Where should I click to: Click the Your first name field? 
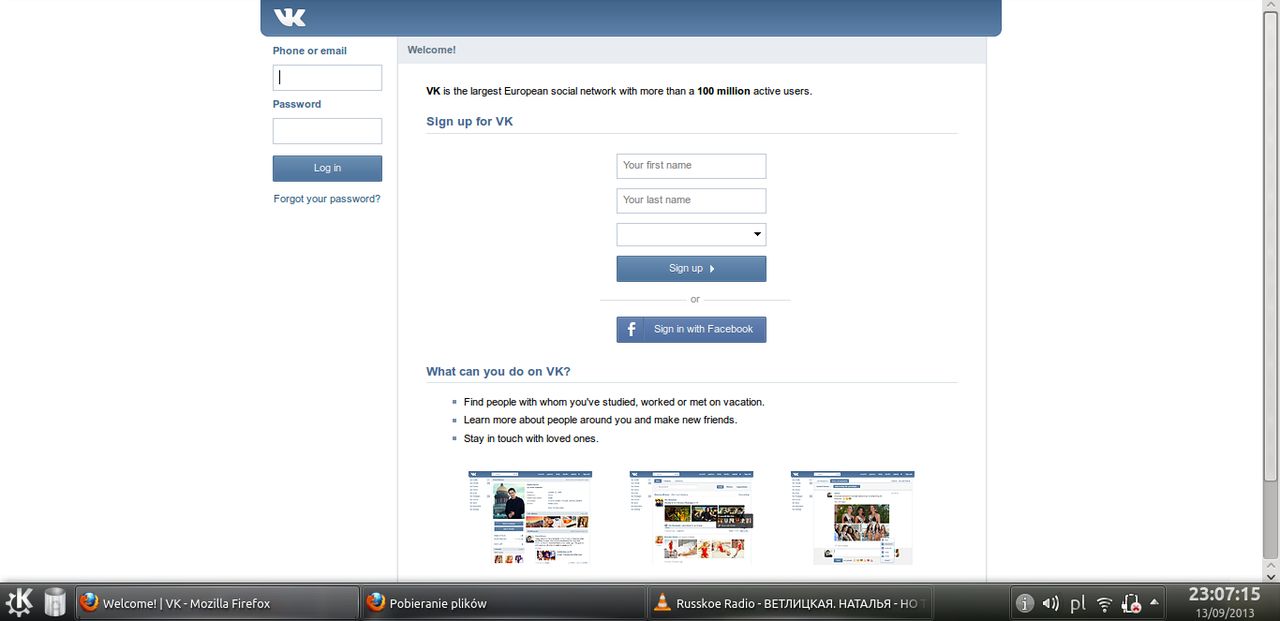point(691,166)
